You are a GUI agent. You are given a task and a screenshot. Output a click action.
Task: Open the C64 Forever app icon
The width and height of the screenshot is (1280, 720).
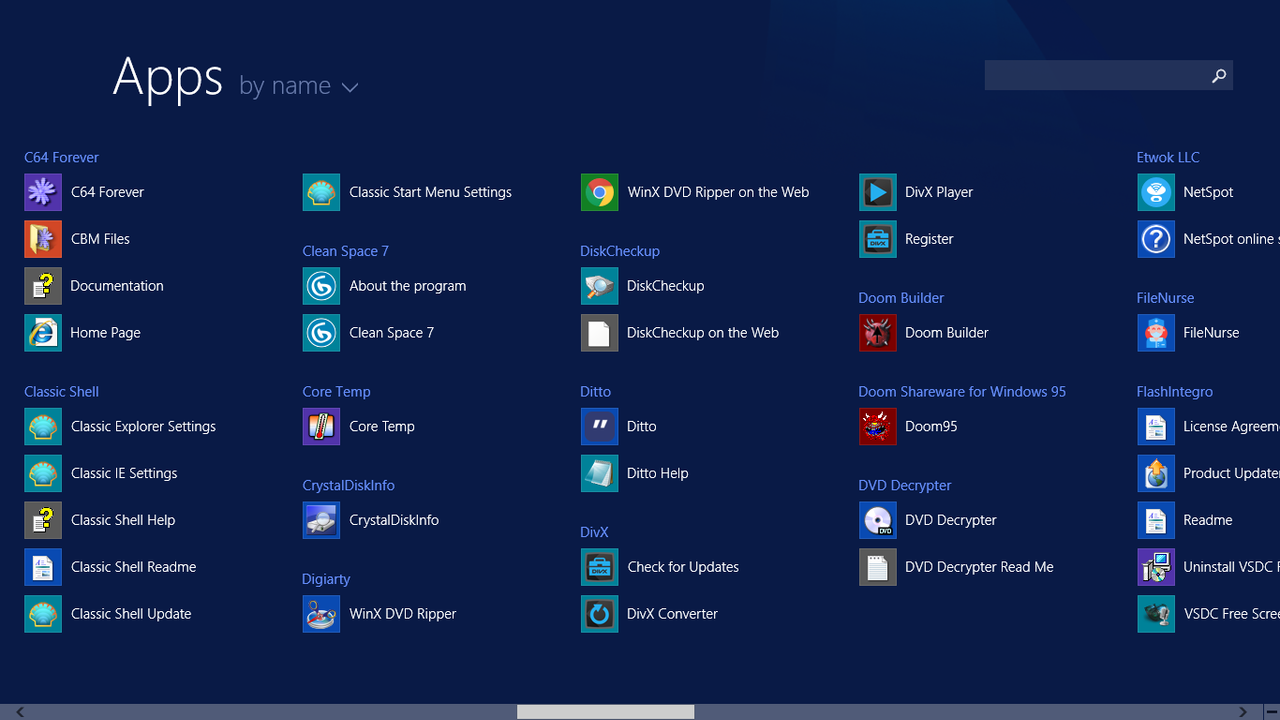tap(43, 192)
